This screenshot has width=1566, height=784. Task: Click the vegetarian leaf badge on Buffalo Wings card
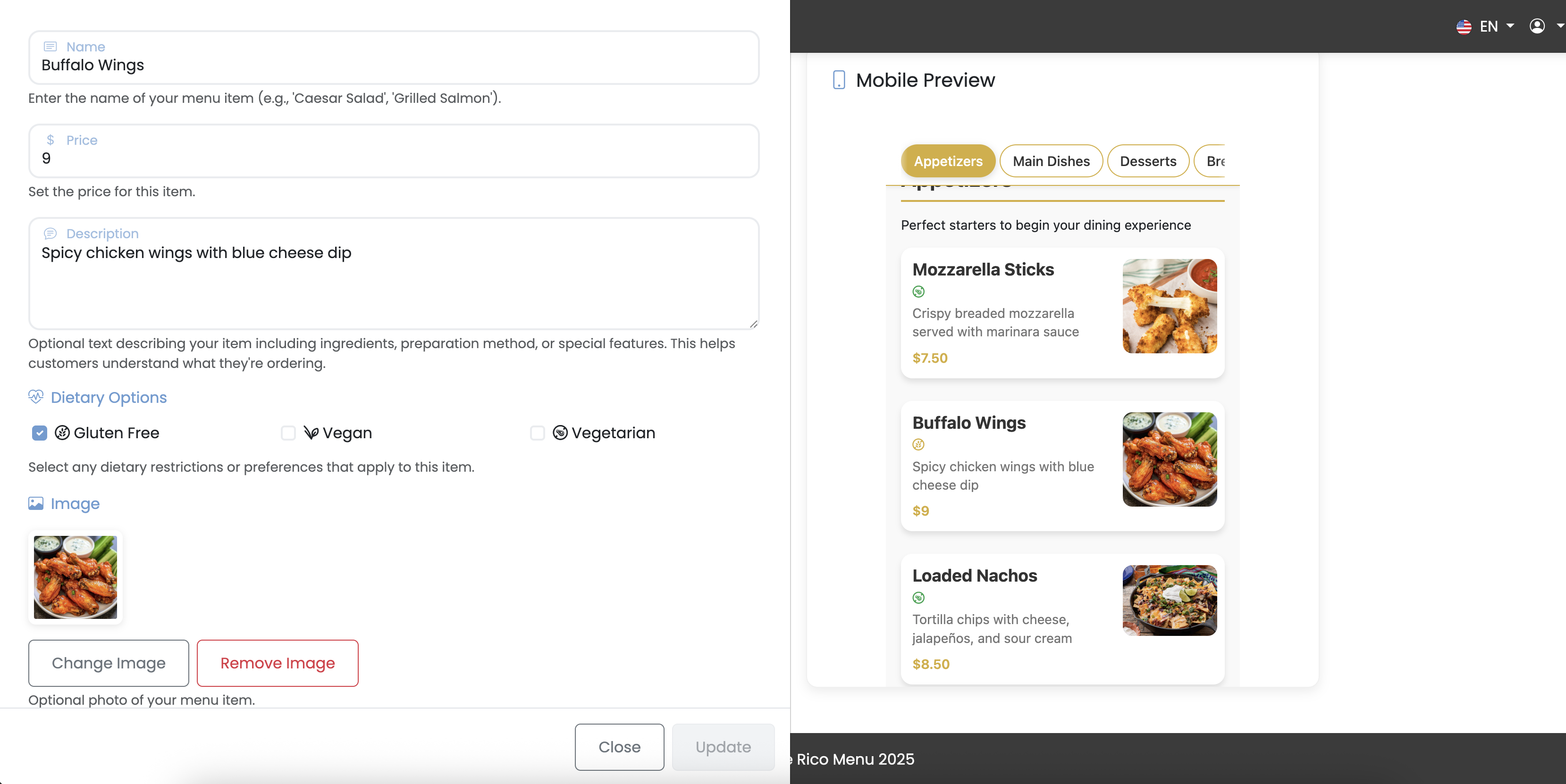pyautogui.click(x=918, y=444)
